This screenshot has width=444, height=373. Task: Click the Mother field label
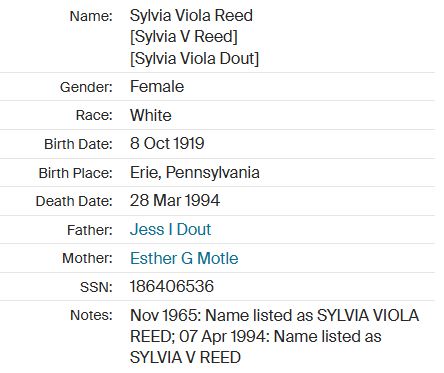click(87, 258)
